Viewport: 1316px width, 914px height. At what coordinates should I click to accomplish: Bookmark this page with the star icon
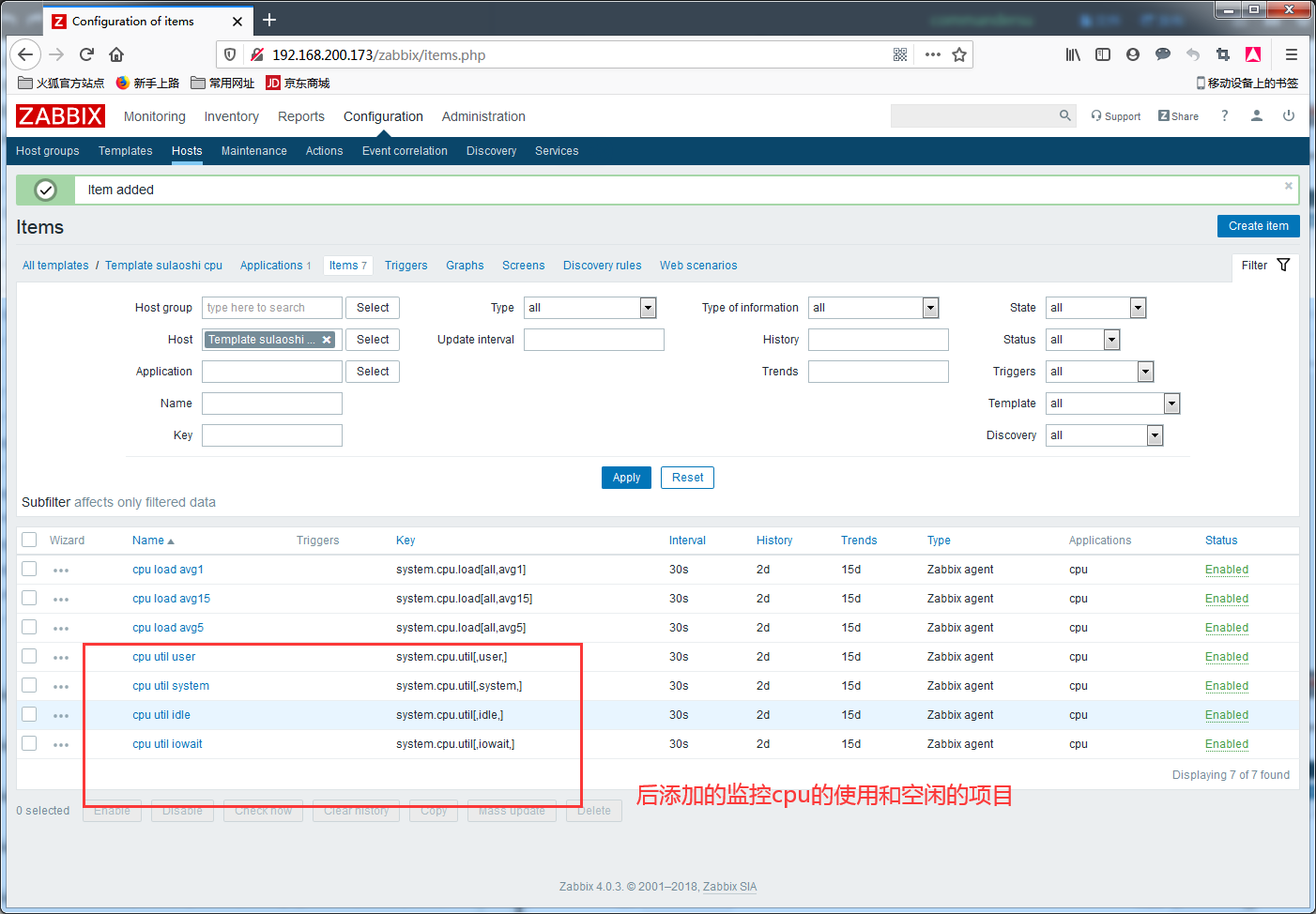(959, 54)
